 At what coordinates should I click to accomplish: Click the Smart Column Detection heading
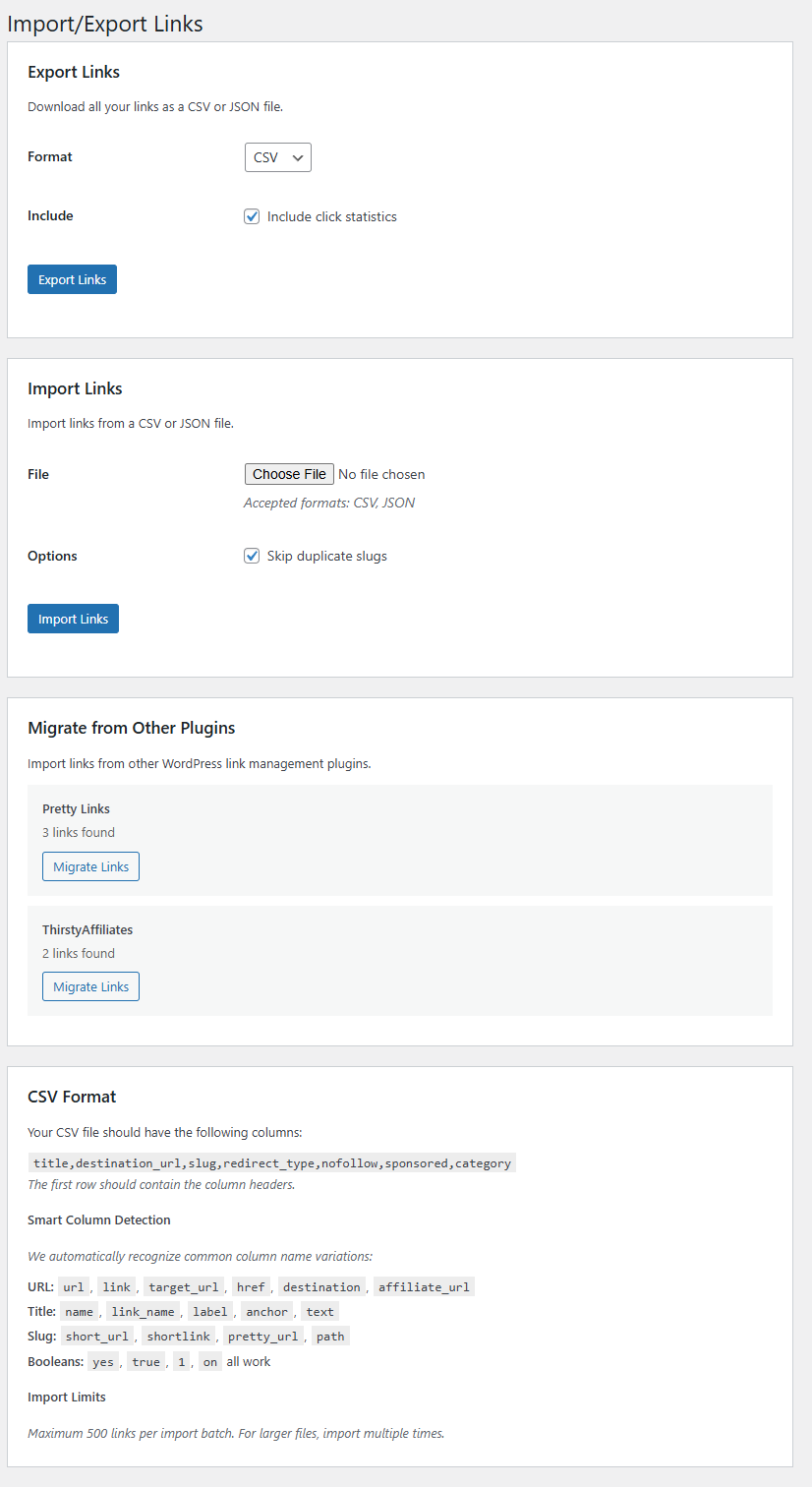pos(98,1219)
